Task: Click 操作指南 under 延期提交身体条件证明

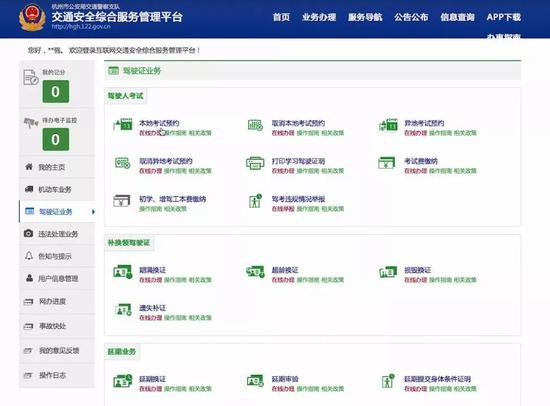Action: 440,389
